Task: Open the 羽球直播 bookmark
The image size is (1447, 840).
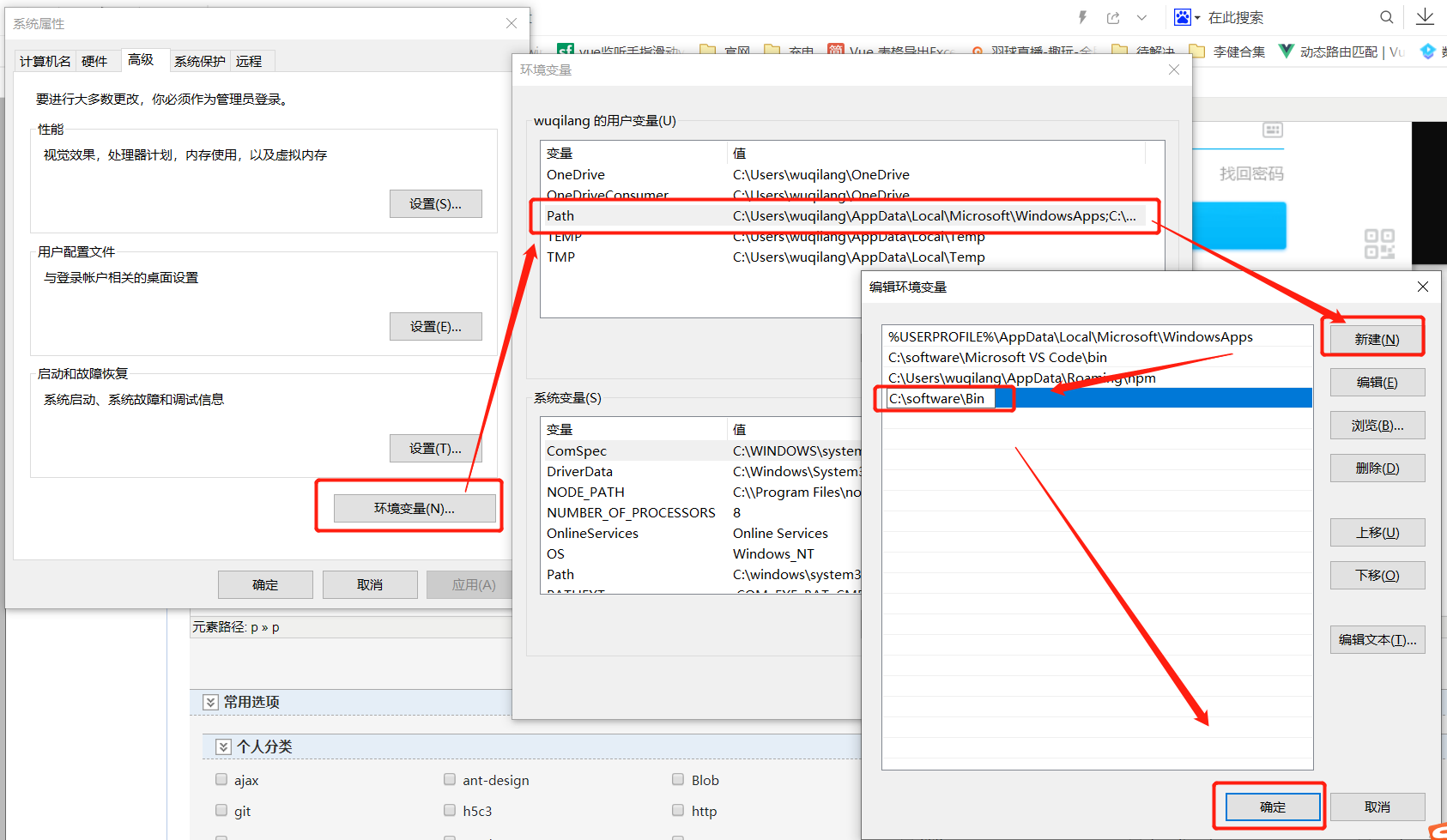Action: coord(1032,51)
